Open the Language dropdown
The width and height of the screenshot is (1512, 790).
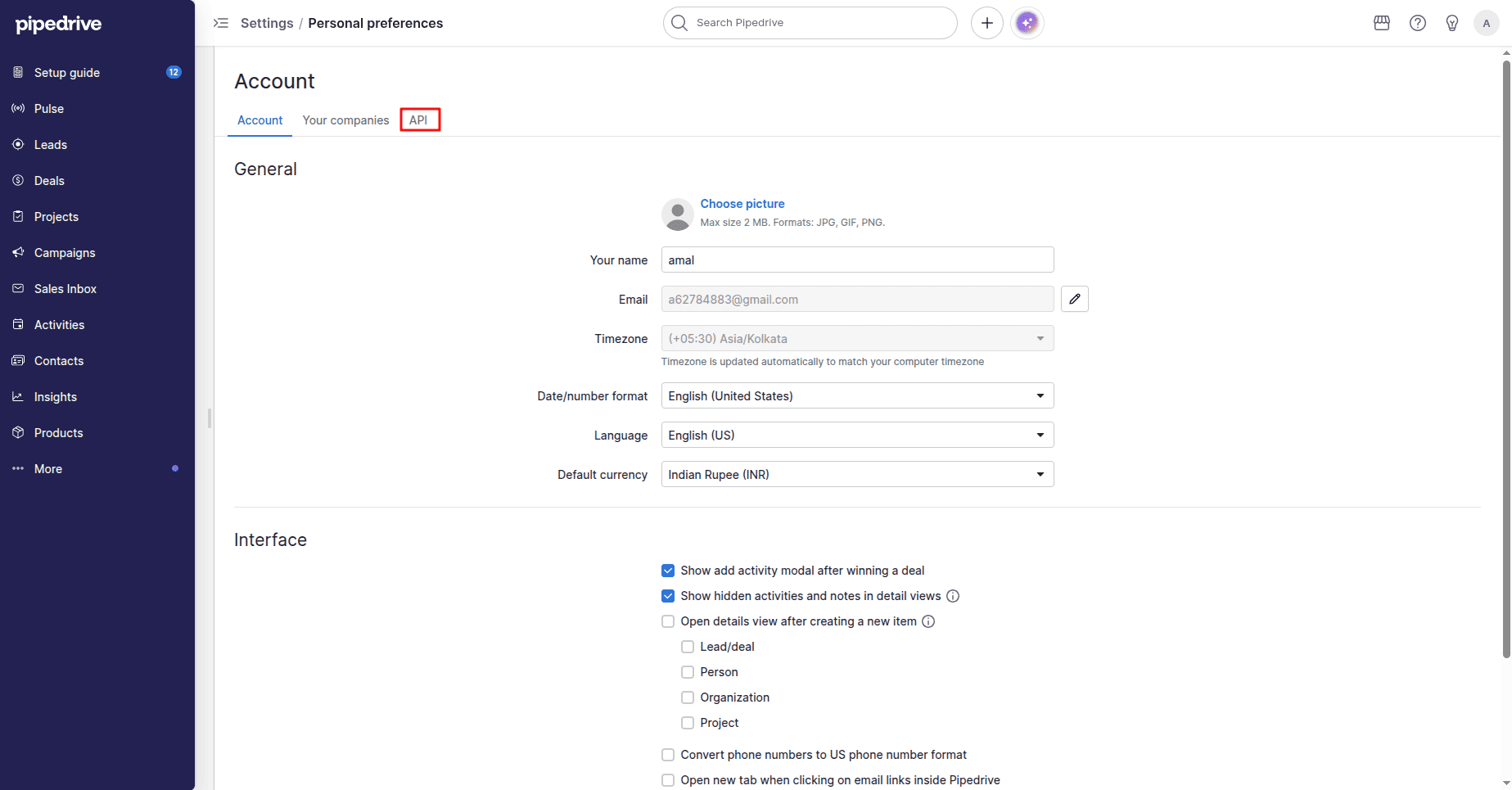857,435
